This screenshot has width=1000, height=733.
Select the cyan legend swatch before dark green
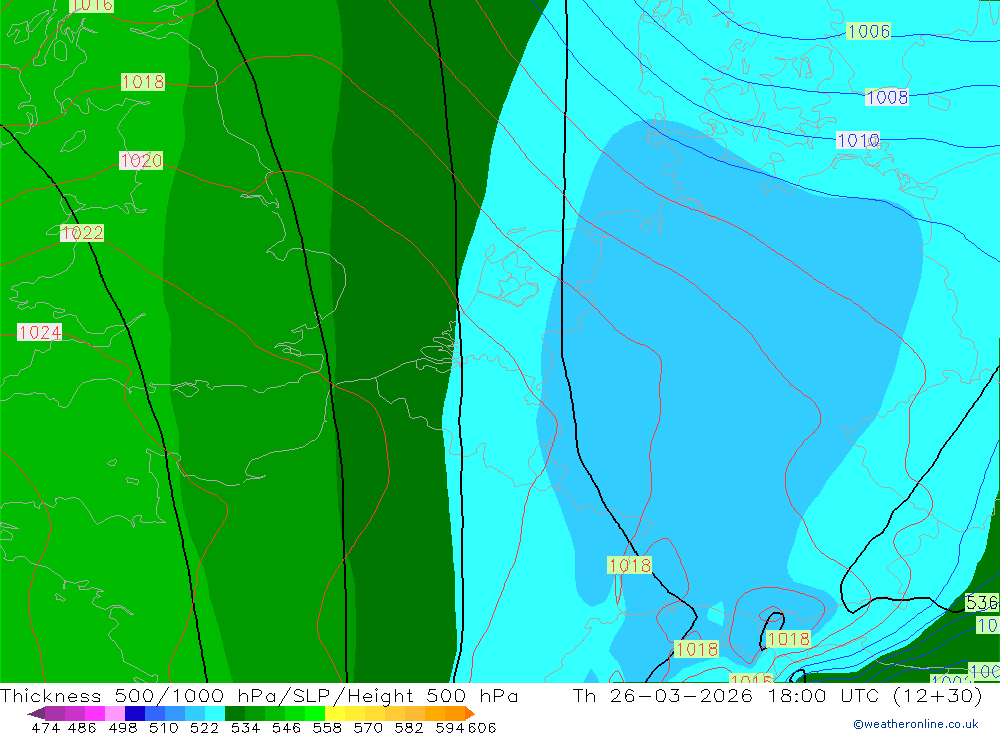[x=215, y=713]
